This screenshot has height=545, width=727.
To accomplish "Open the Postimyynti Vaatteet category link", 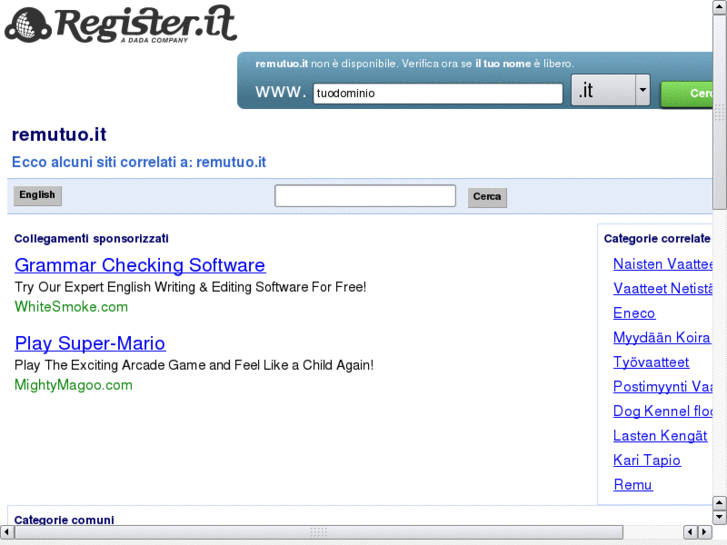I will 663,386.
